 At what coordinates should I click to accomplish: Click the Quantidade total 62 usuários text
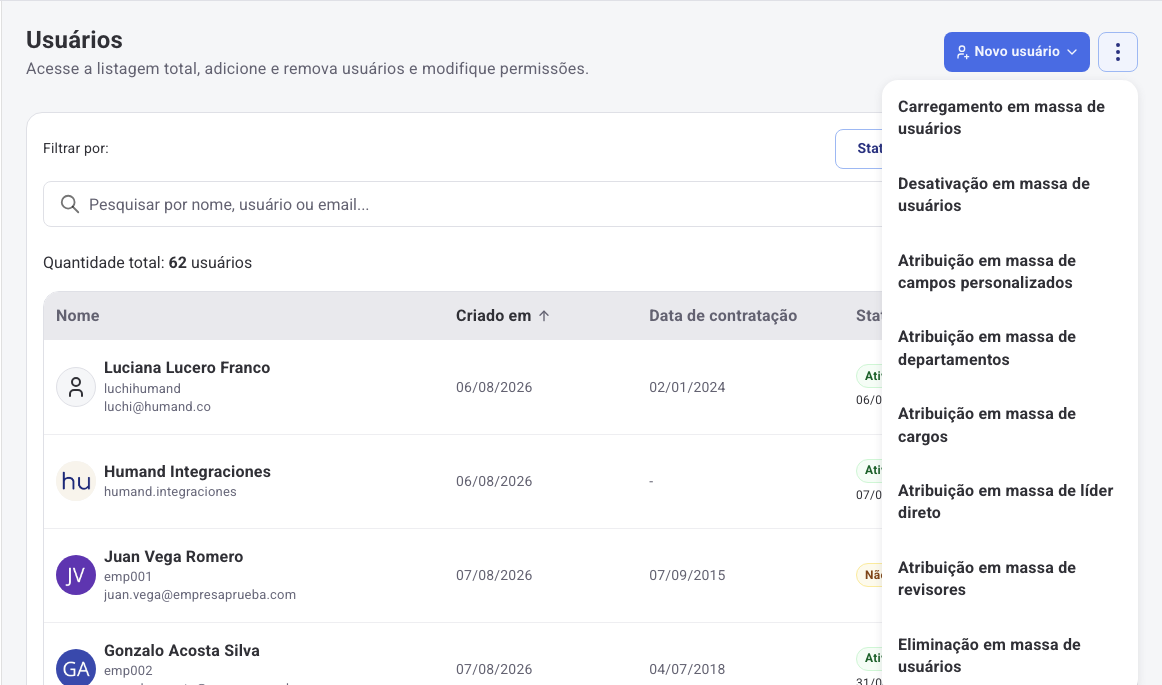point(147,263)
